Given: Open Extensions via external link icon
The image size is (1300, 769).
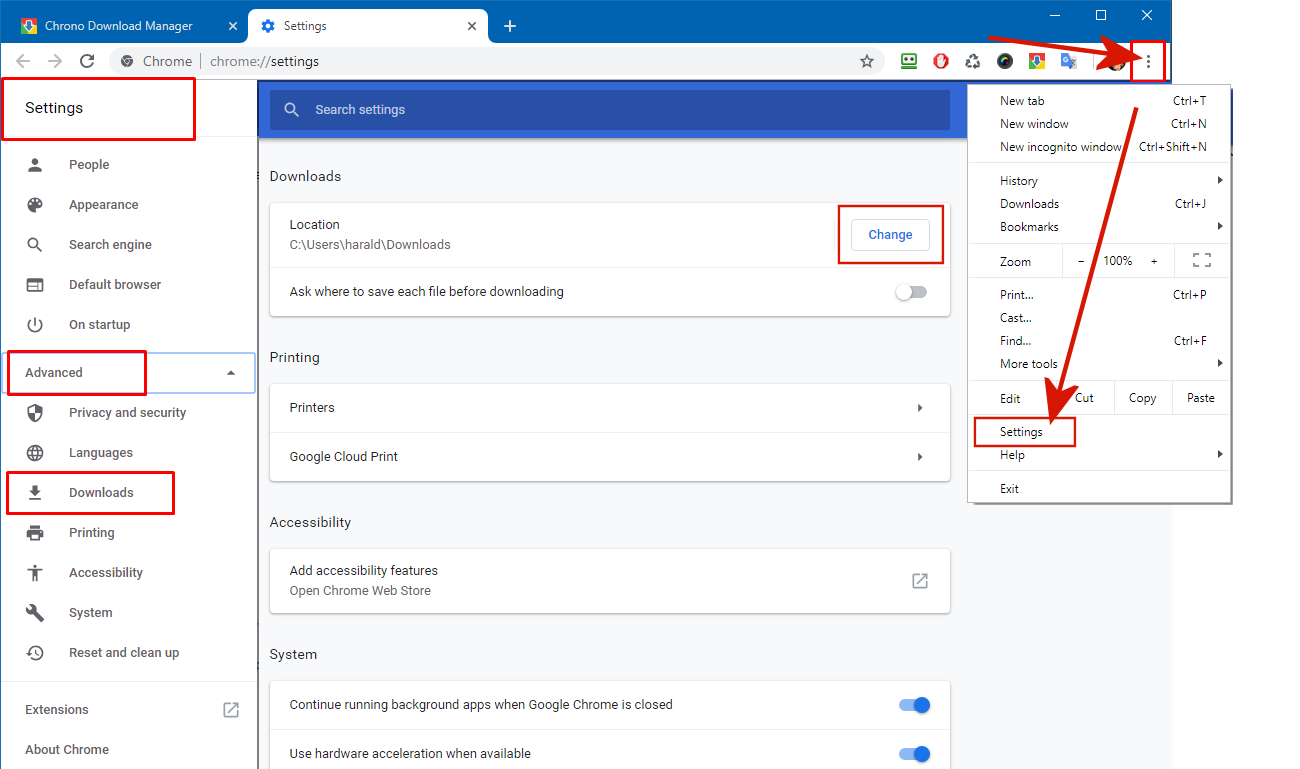Looking at the screenshot, I should coord(231,710).
